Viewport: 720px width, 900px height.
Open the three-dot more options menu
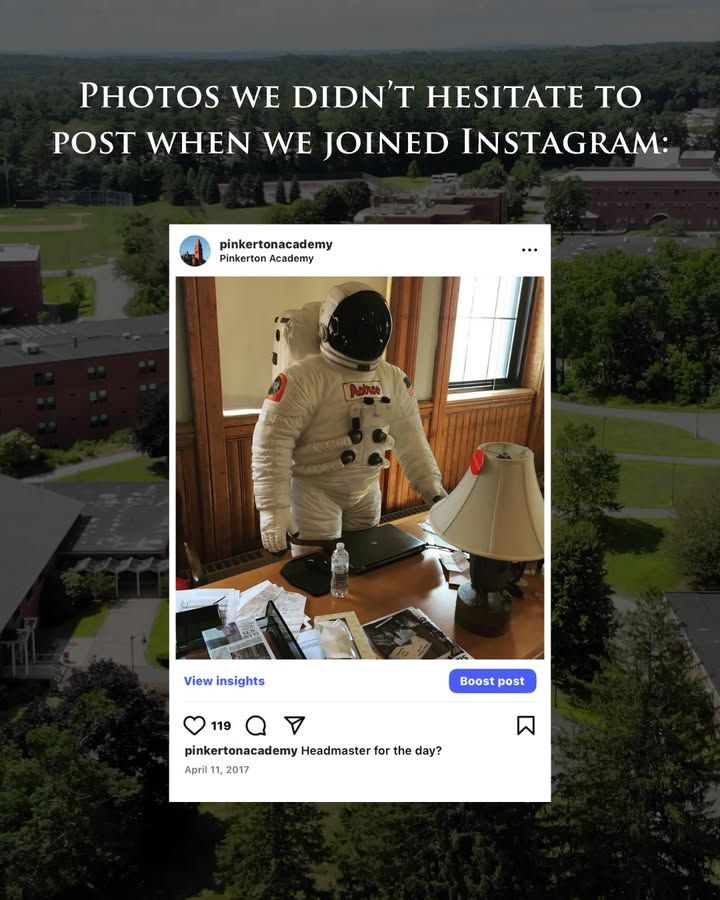pos(529,250)
